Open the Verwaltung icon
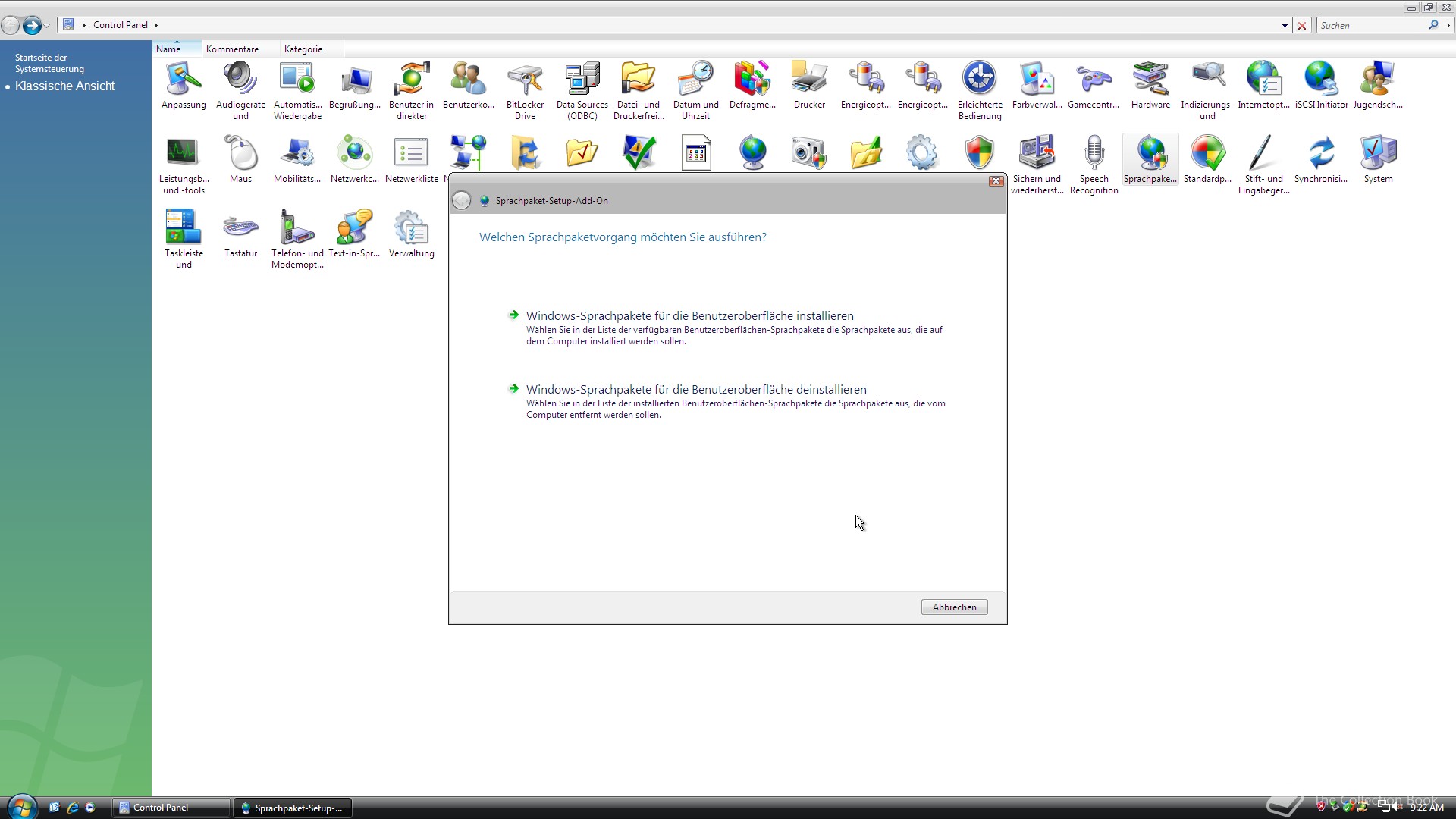This screenshot has width=1456, height=819. pos(411,234)
